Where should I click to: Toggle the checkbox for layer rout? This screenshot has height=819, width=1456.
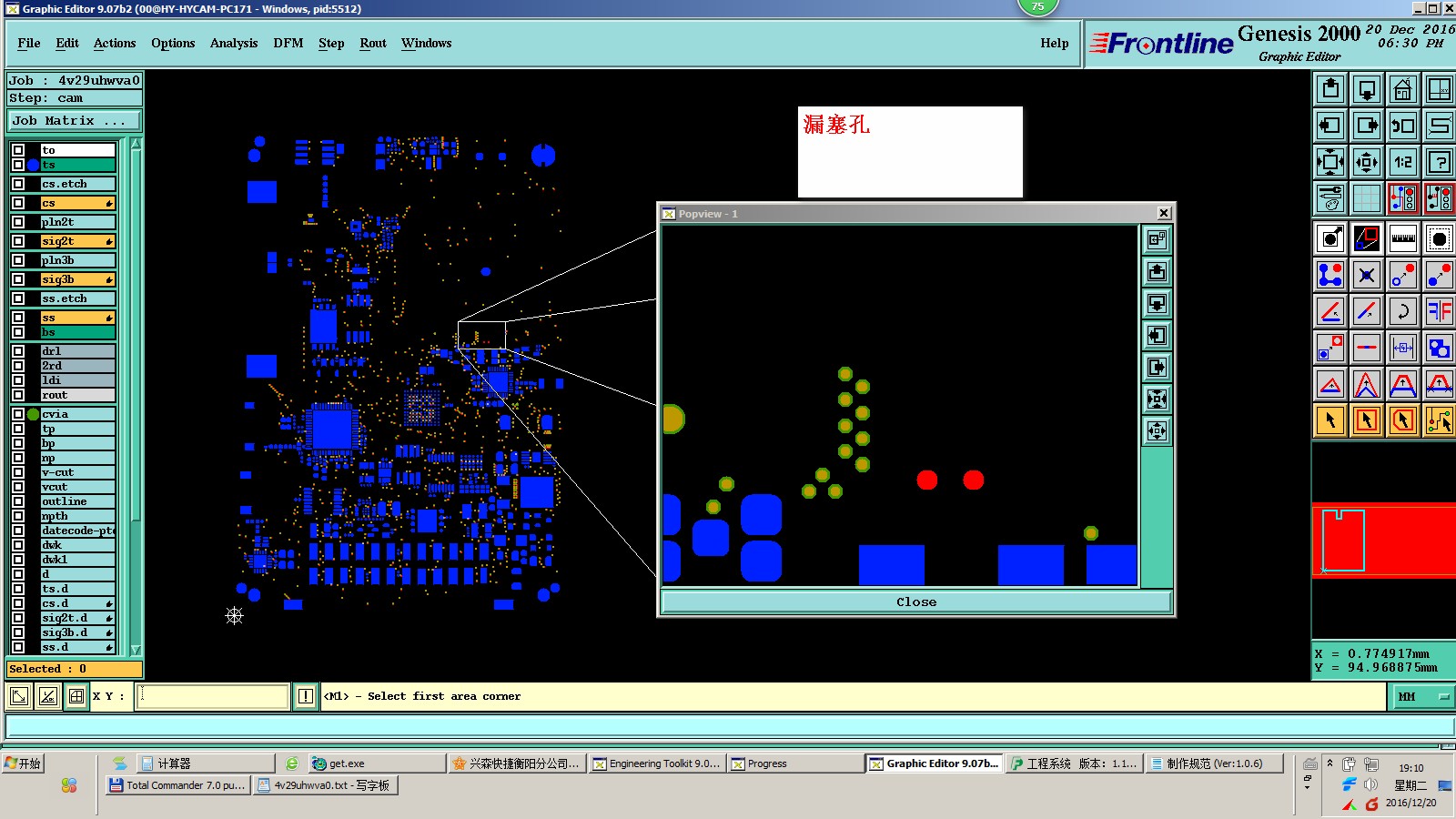pos(18,395)
